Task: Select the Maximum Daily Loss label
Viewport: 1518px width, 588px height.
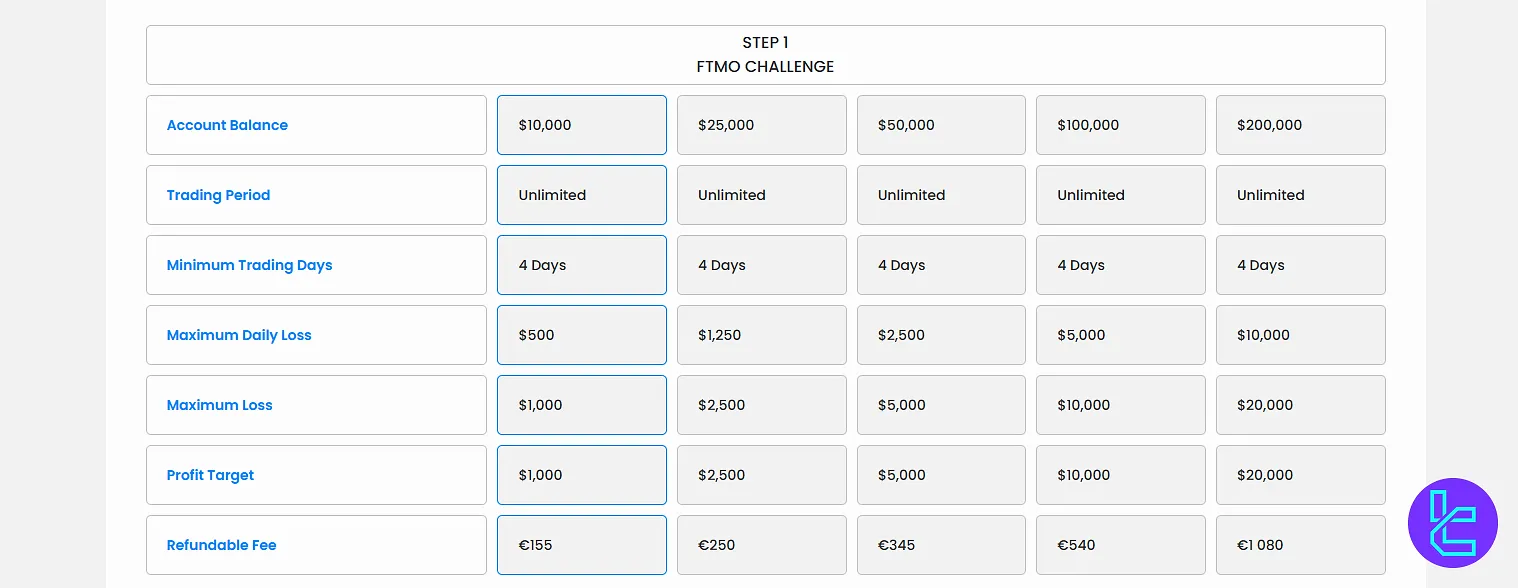Action: pyautogui.click(x=239, y=335)
